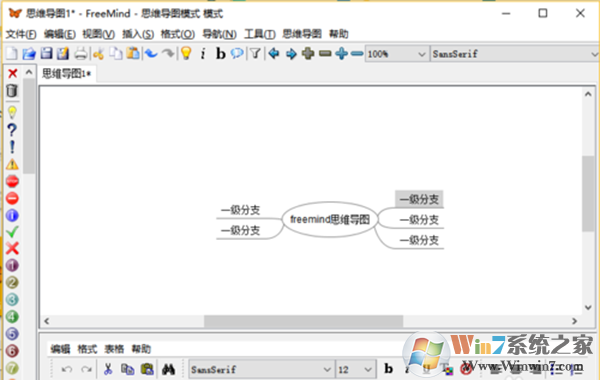Click the Save As floppy-with-pencil icon

coord(63,54)
